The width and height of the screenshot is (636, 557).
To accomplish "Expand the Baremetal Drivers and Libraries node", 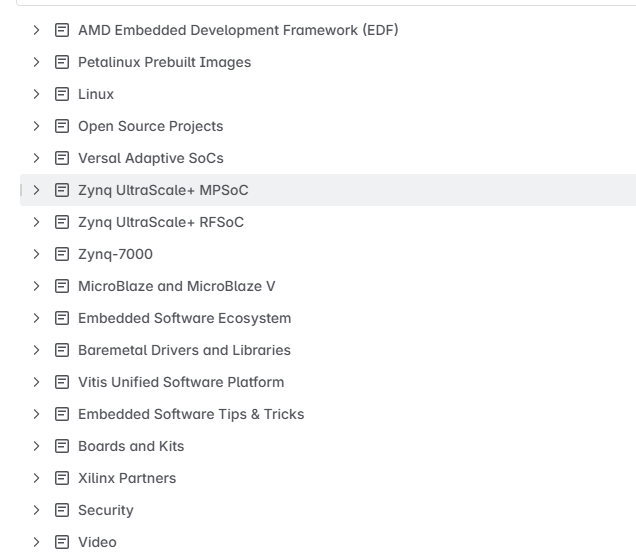I will point(36,350).
